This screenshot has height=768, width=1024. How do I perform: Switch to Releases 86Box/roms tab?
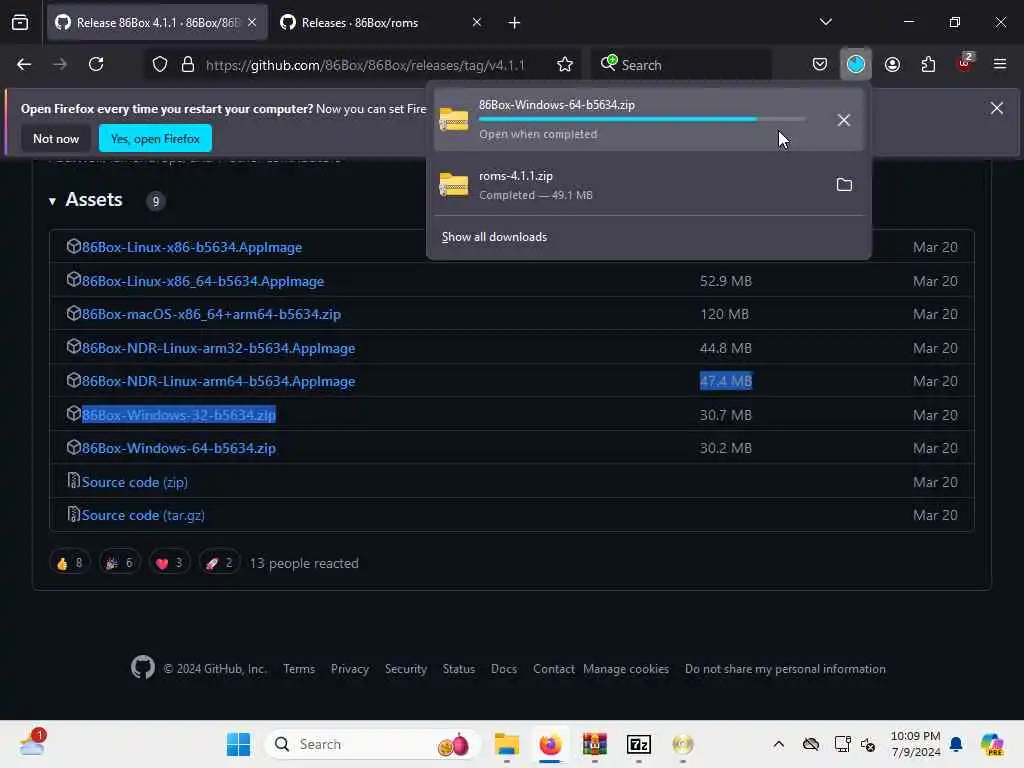(381, 23)
